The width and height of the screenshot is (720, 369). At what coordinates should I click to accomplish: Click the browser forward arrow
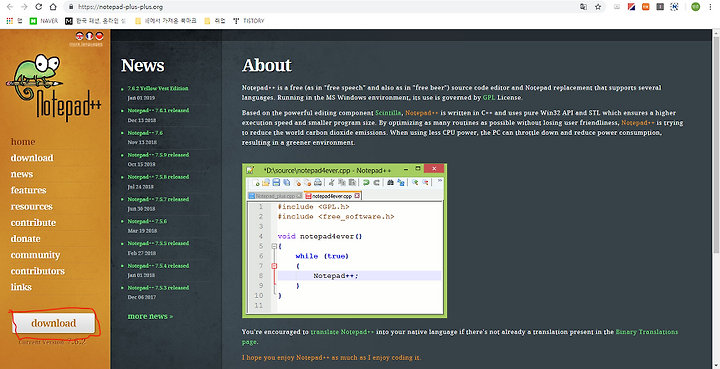pyautogui.click(x=24, y=7)
